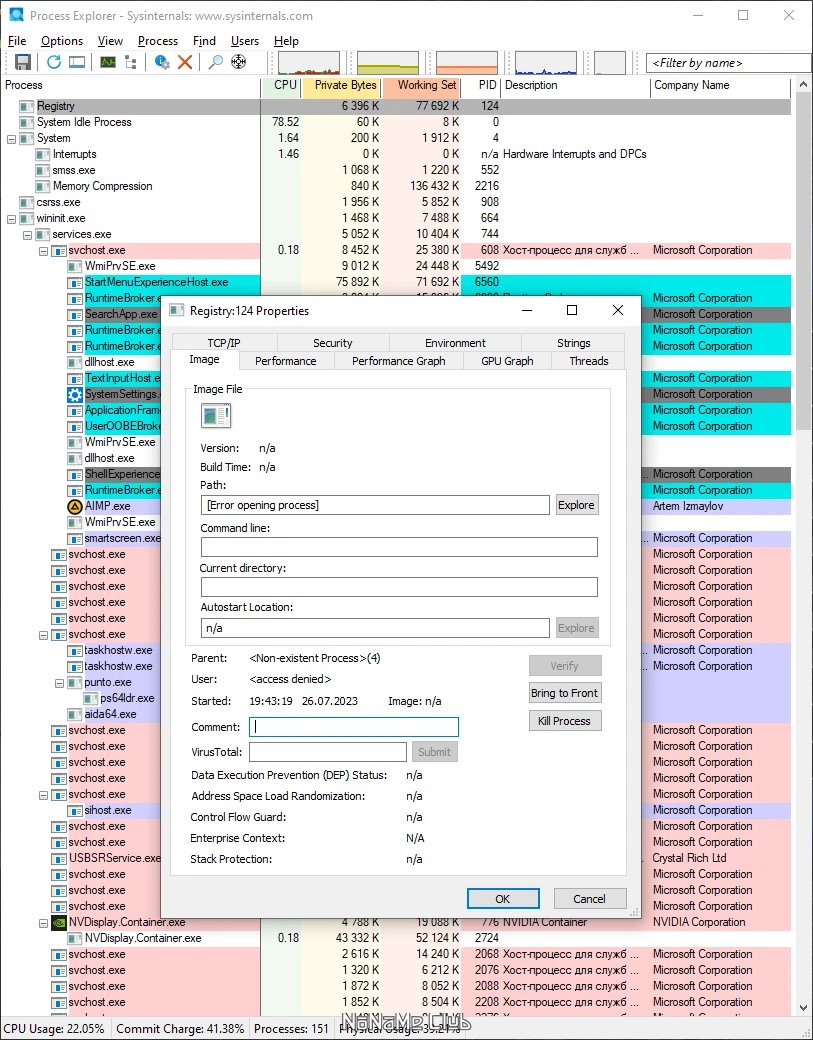Image resolution: width=813 pixels, height=1040 pixels.
Task: Toggle the process tree view icon
Action: tap(131, 62)
